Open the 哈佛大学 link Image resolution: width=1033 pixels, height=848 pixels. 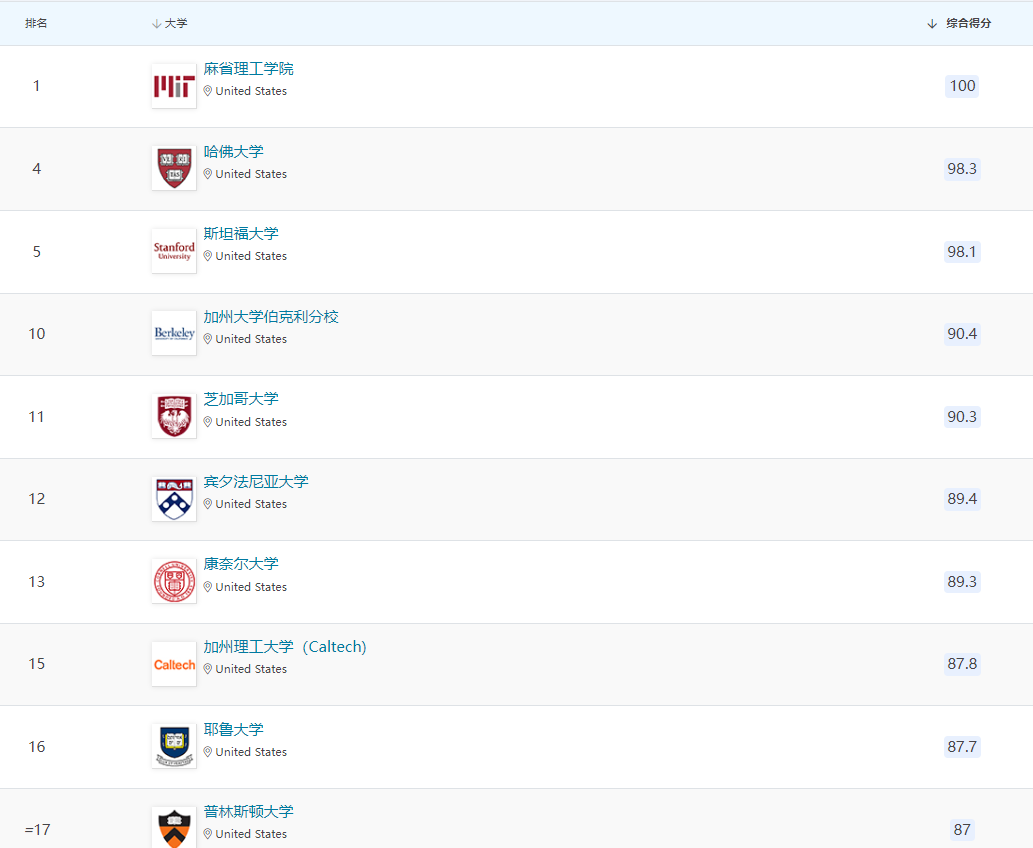click(233, 152)
